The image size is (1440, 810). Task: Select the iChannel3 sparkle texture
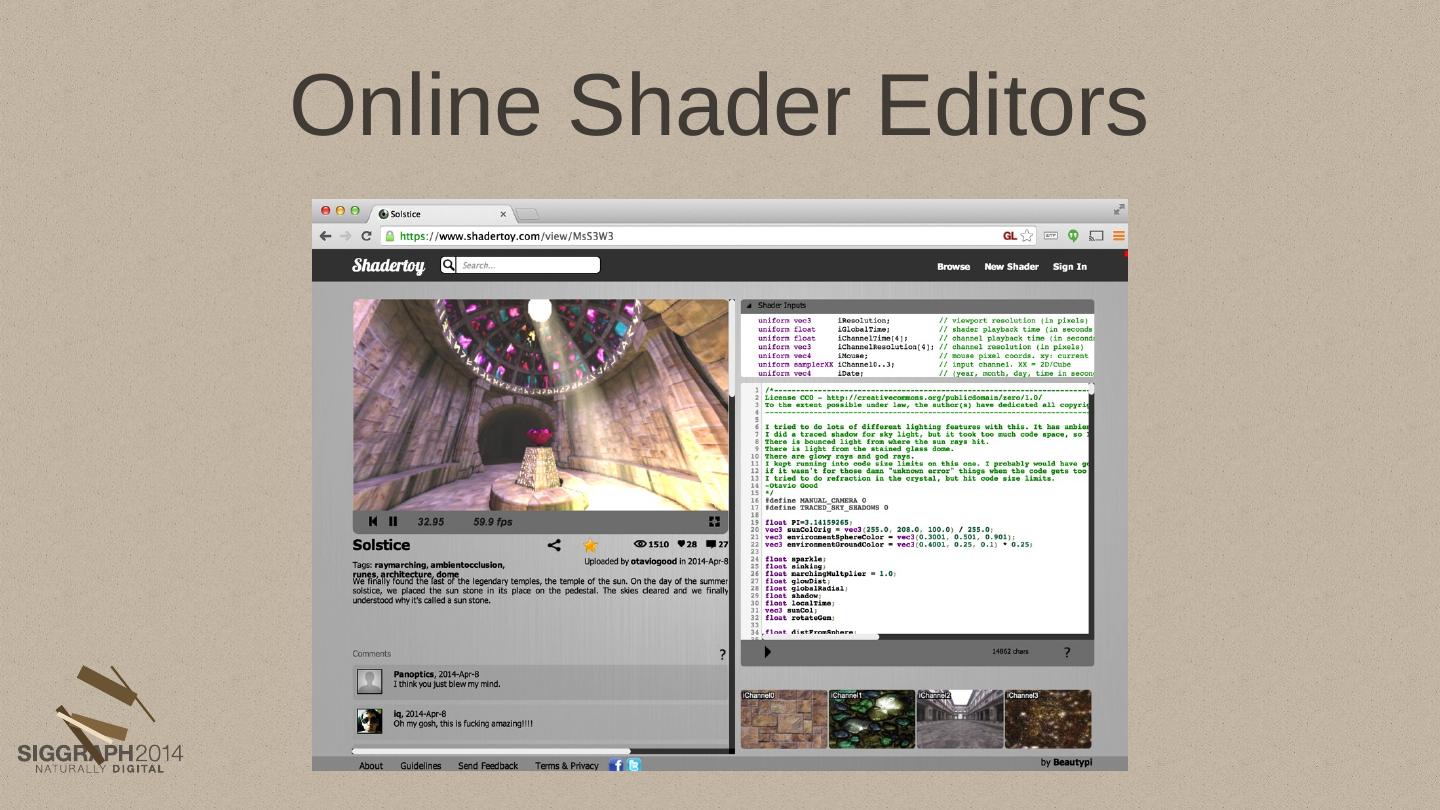tap(1048, 719)
